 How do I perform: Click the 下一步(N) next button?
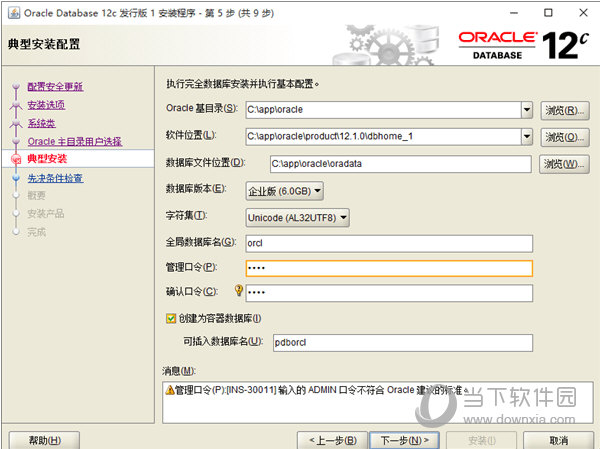coord(404,441)
